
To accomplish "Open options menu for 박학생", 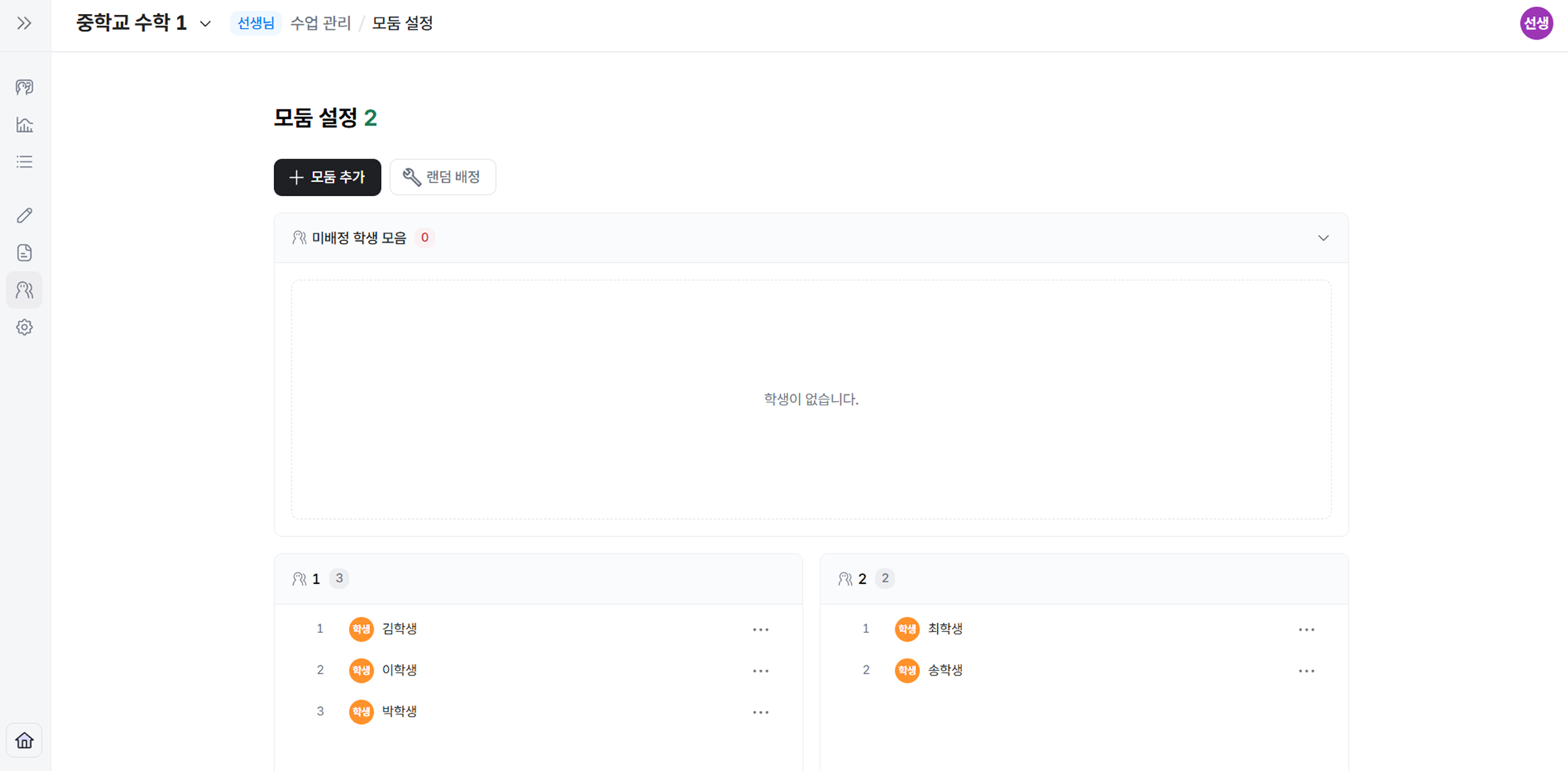I will pos(760,712).
